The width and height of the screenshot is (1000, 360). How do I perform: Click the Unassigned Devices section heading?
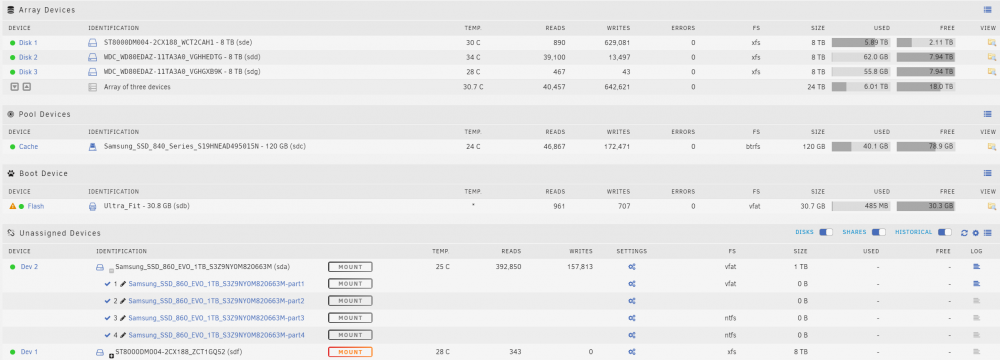60,233
